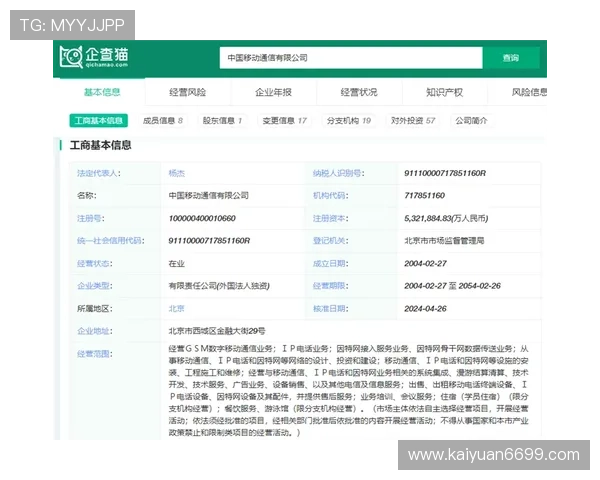Image resolution: width=600 pixels, height=480 pixels.
Task: Click the 在业 business status value
Action: 176,263
